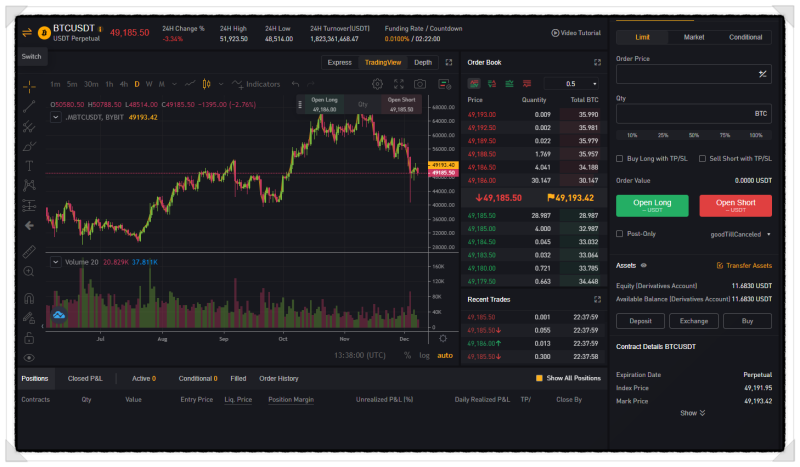The image size is (800, 467).
Task: Open the Video Tutorial link
Action: (576, 33)
